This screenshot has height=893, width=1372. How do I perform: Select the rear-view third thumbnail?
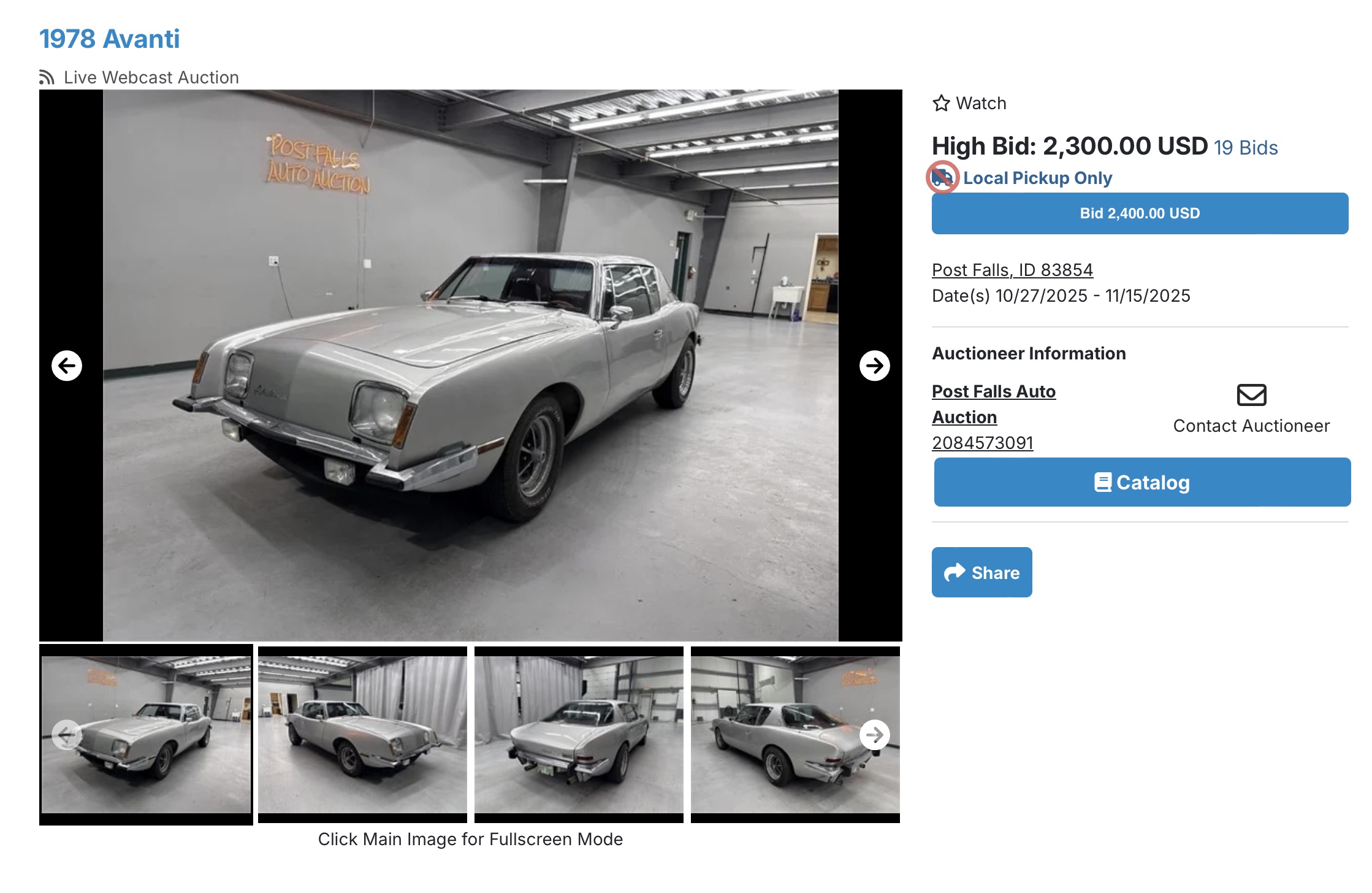click(579, 734)
